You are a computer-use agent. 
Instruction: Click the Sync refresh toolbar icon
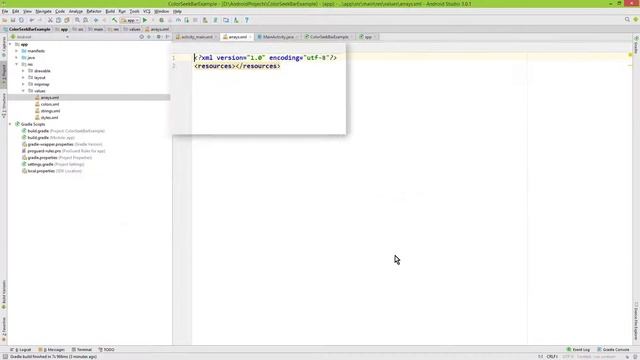21,20
